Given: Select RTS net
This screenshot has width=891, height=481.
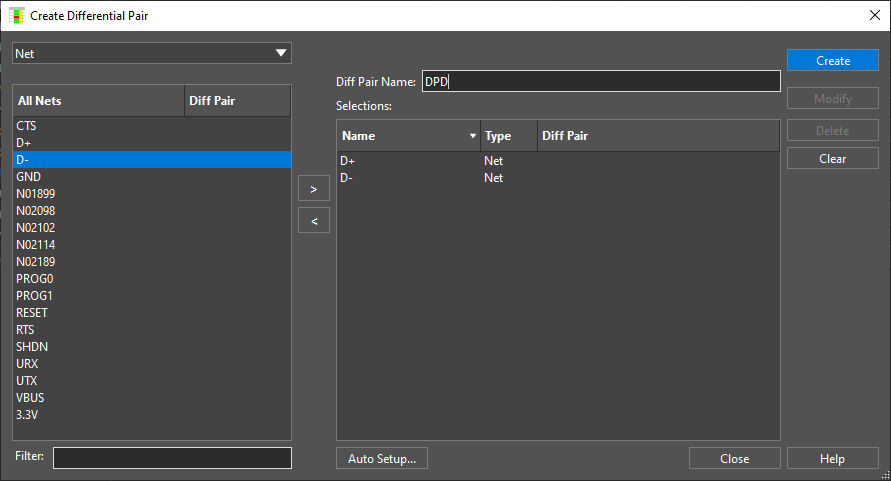Looking at the screenshot, I should 152,330.
